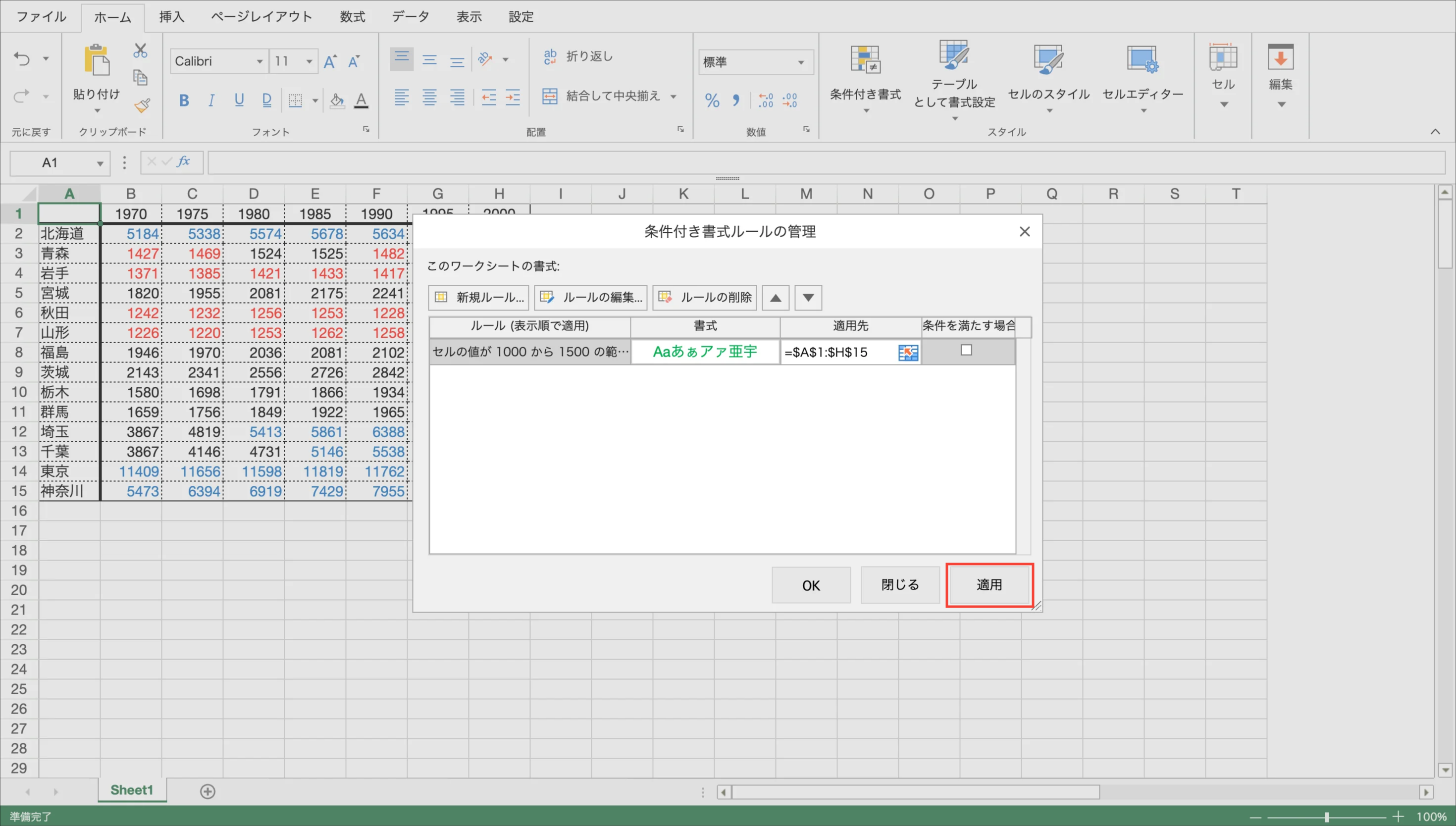The image size is (1456, 826).
Task: Click the increase indent icon
Action: coord(513,98)
